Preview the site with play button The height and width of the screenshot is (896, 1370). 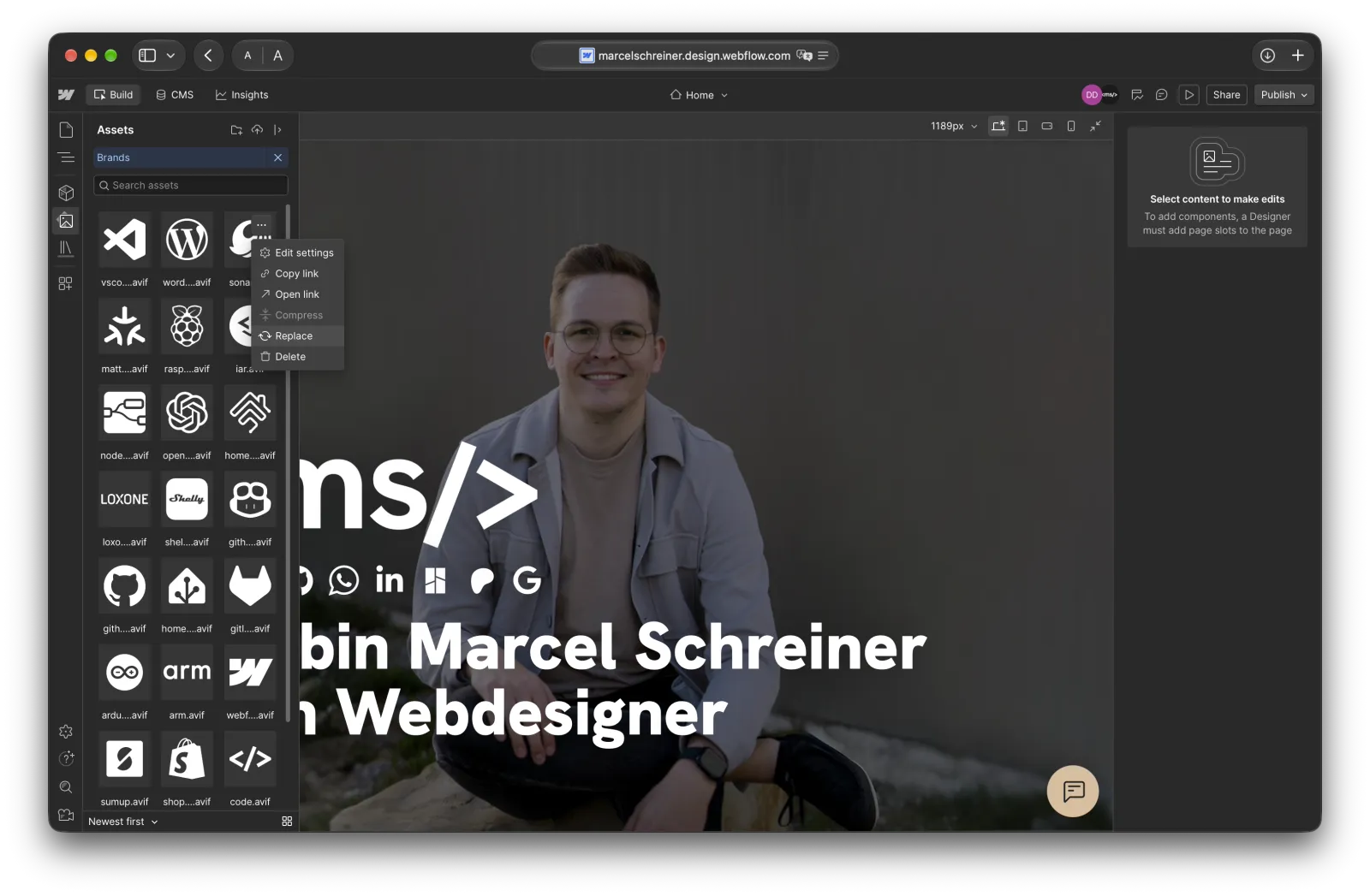click(x=1188, y=95)
